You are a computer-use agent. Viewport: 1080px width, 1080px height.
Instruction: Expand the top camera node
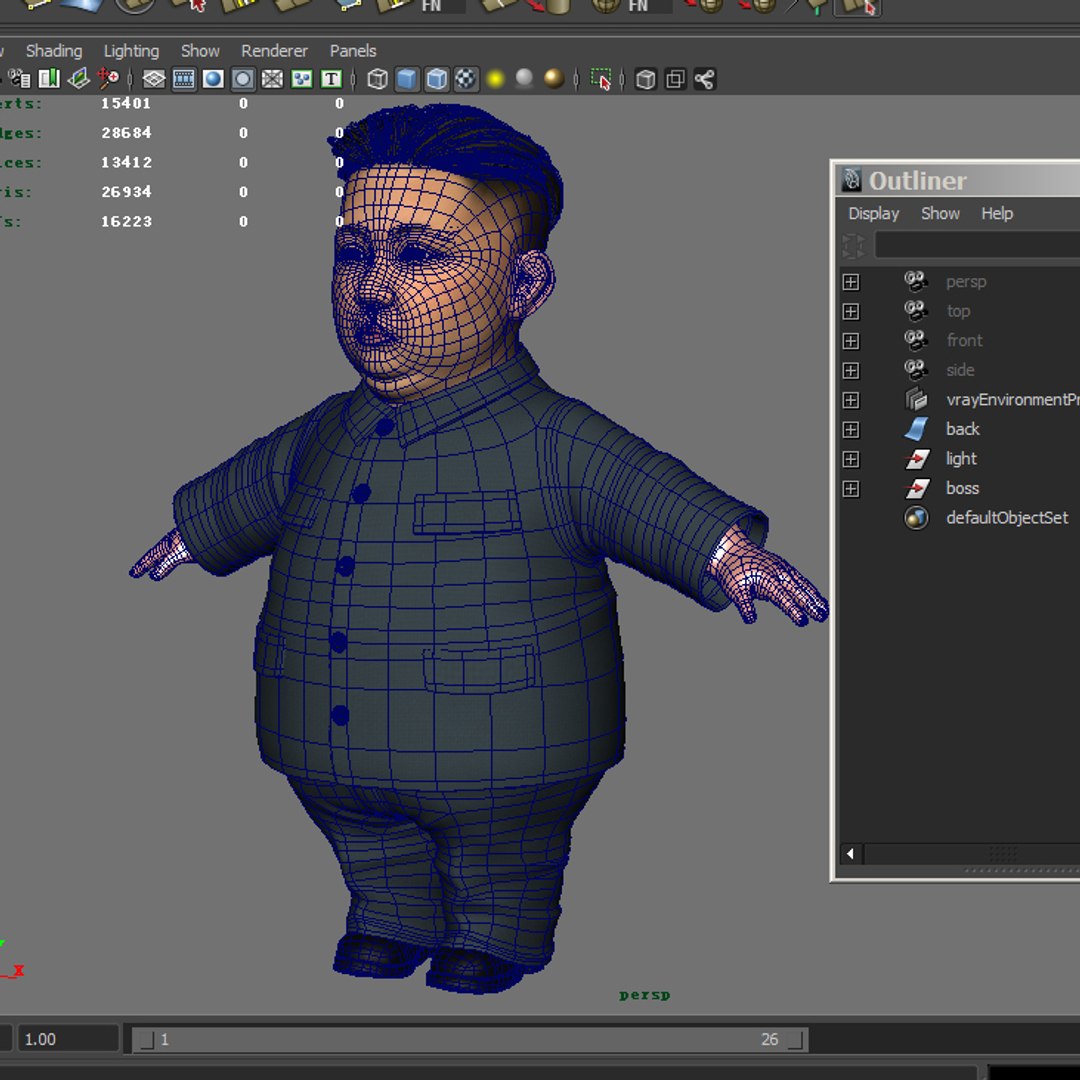coord(851,311)
